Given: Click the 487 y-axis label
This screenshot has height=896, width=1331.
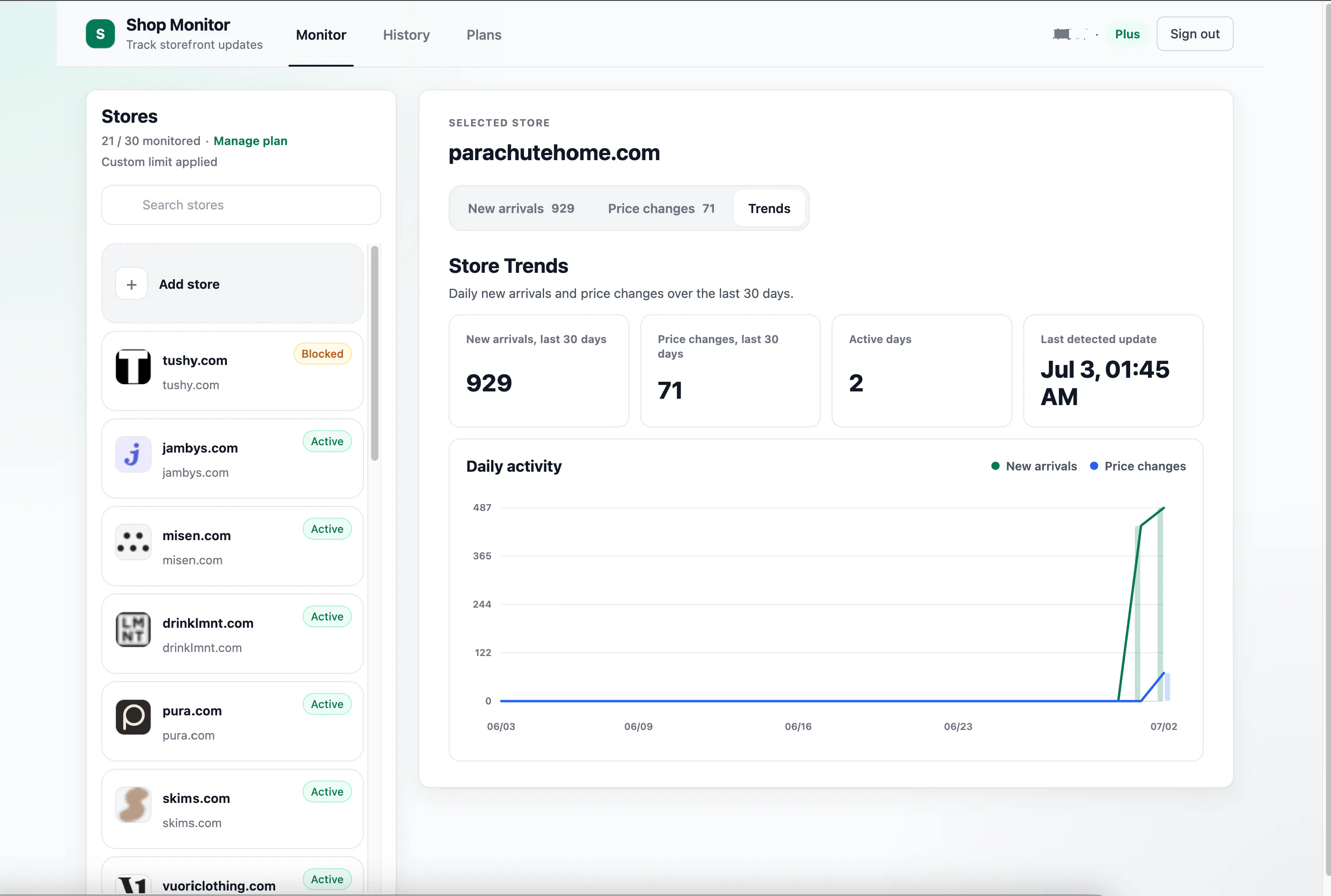Looking at the screenshot, I should pyautogui.click(x=482, y=507).
